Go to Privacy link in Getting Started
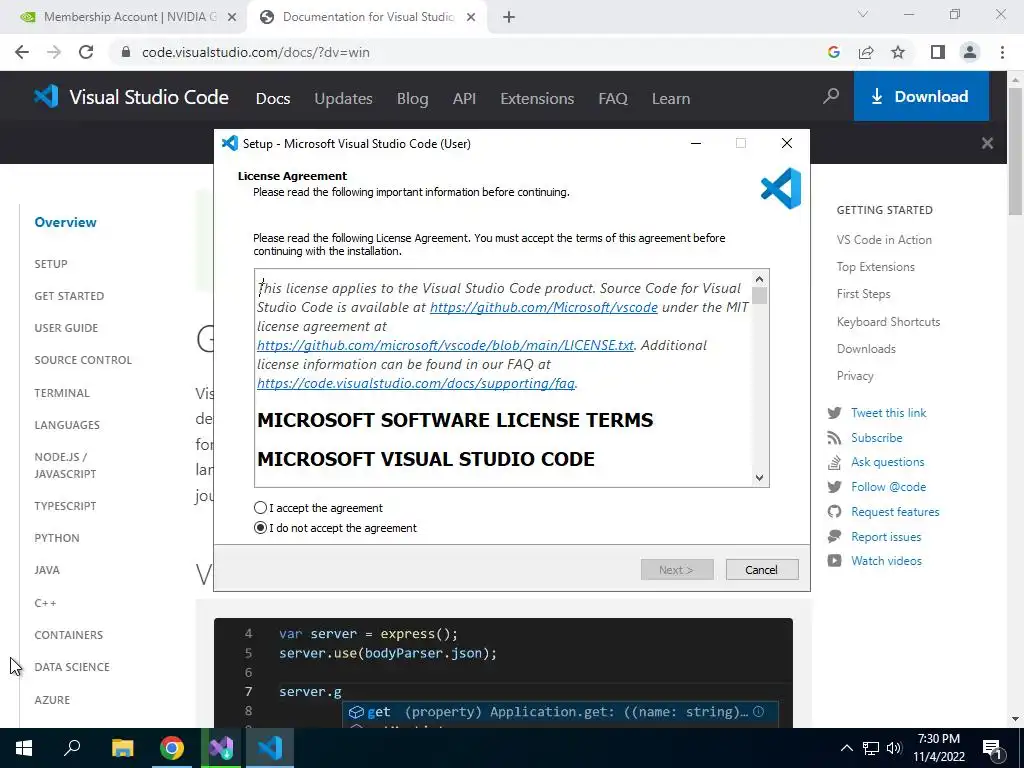The height and width of the screenshot is (768, 1024). (855, 376)
